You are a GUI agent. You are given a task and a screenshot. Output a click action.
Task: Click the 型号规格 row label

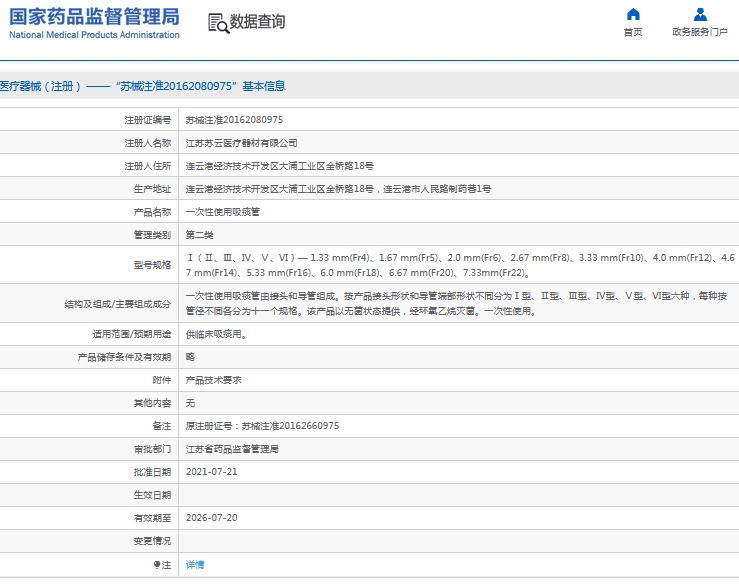pos(152,265)
